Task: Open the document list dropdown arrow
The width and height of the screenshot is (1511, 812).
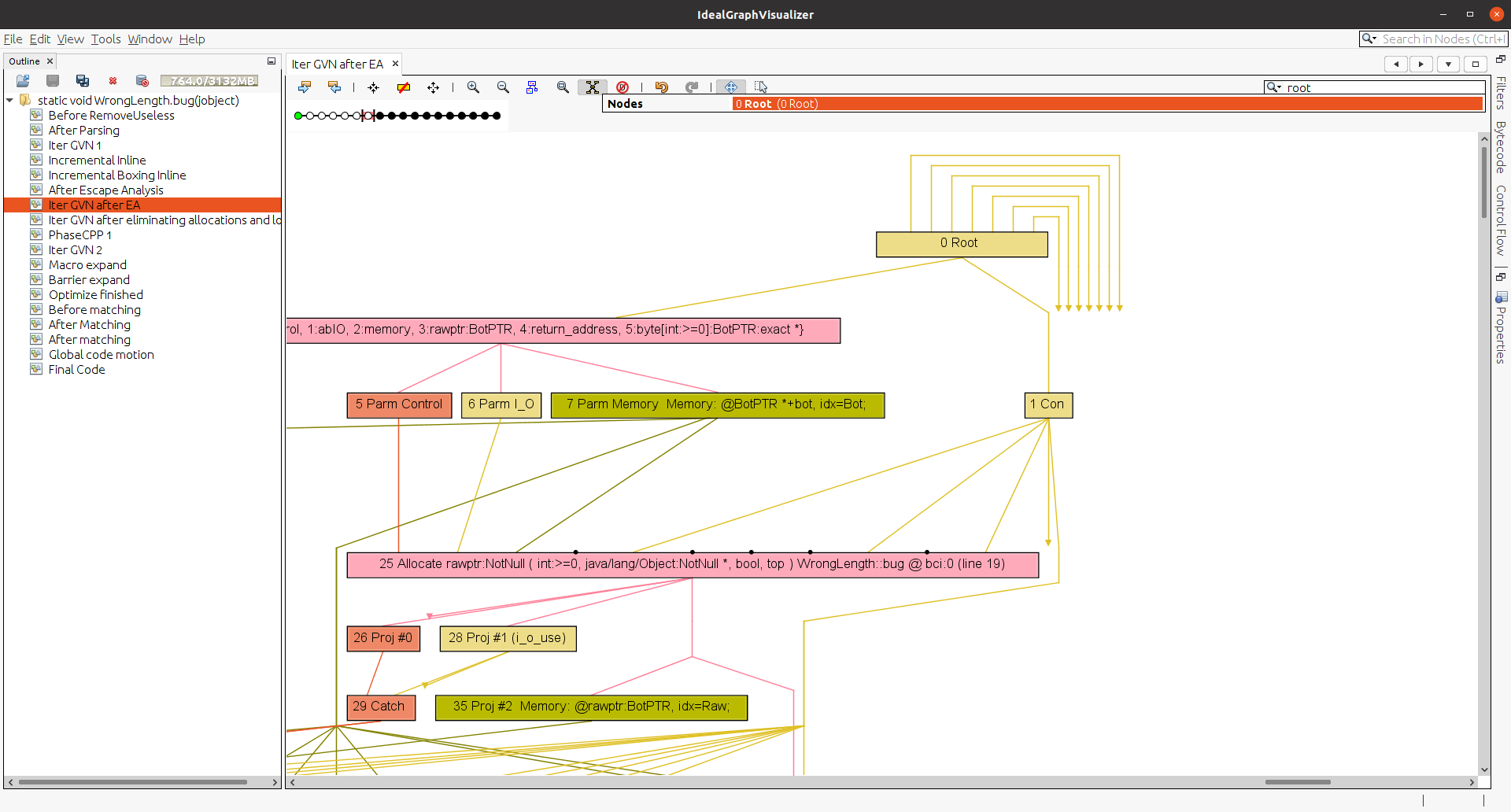Action: [1448, 65]
